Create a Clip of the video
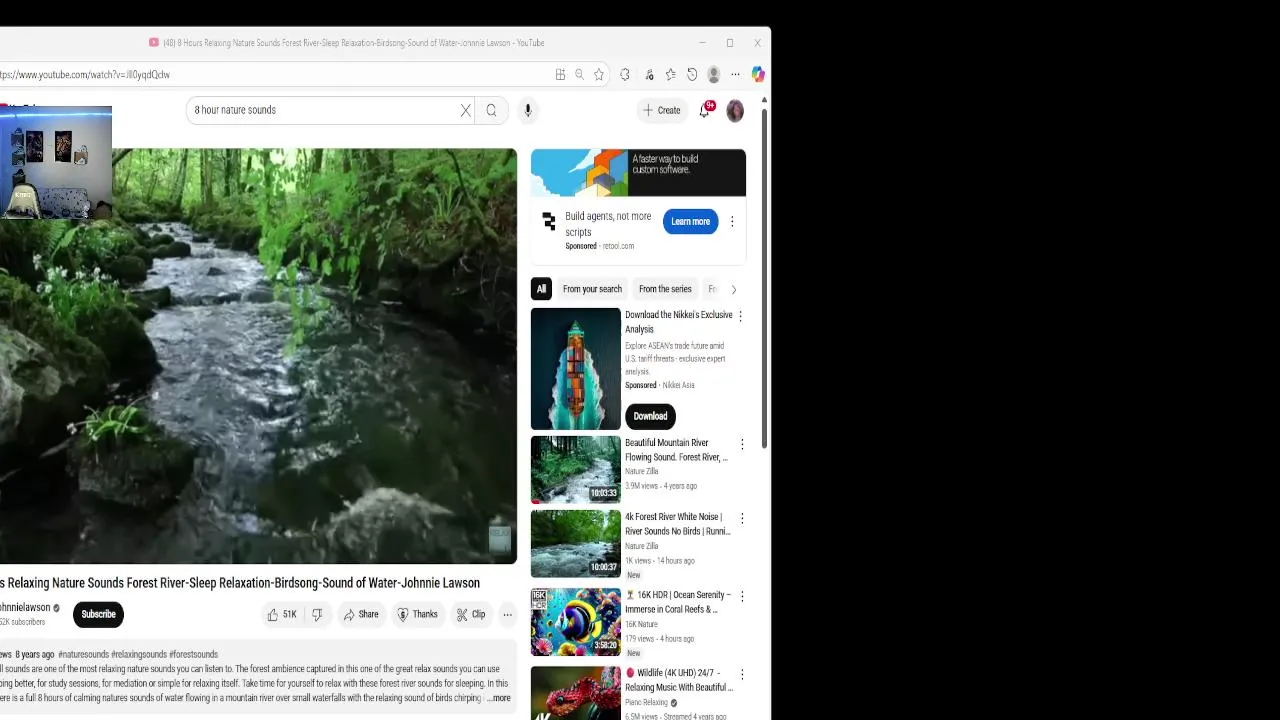Viewport: 1280px width, 720px height. pos(471,615)
